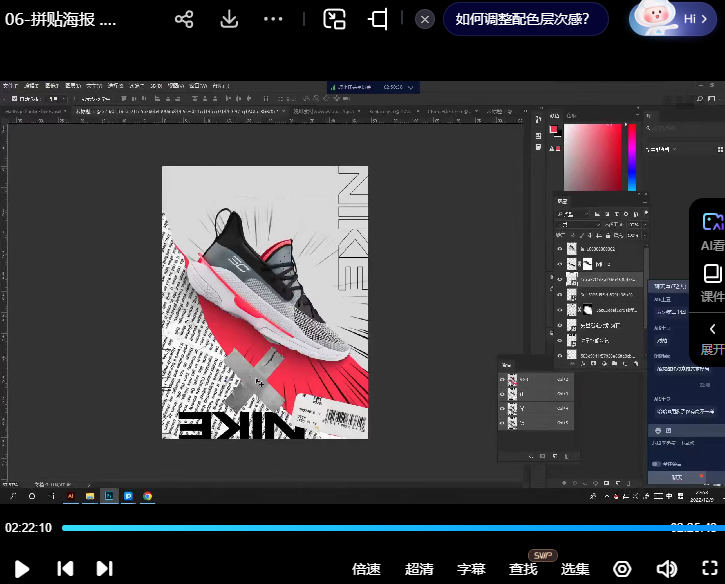Go back to the previous video

point(65,568)
